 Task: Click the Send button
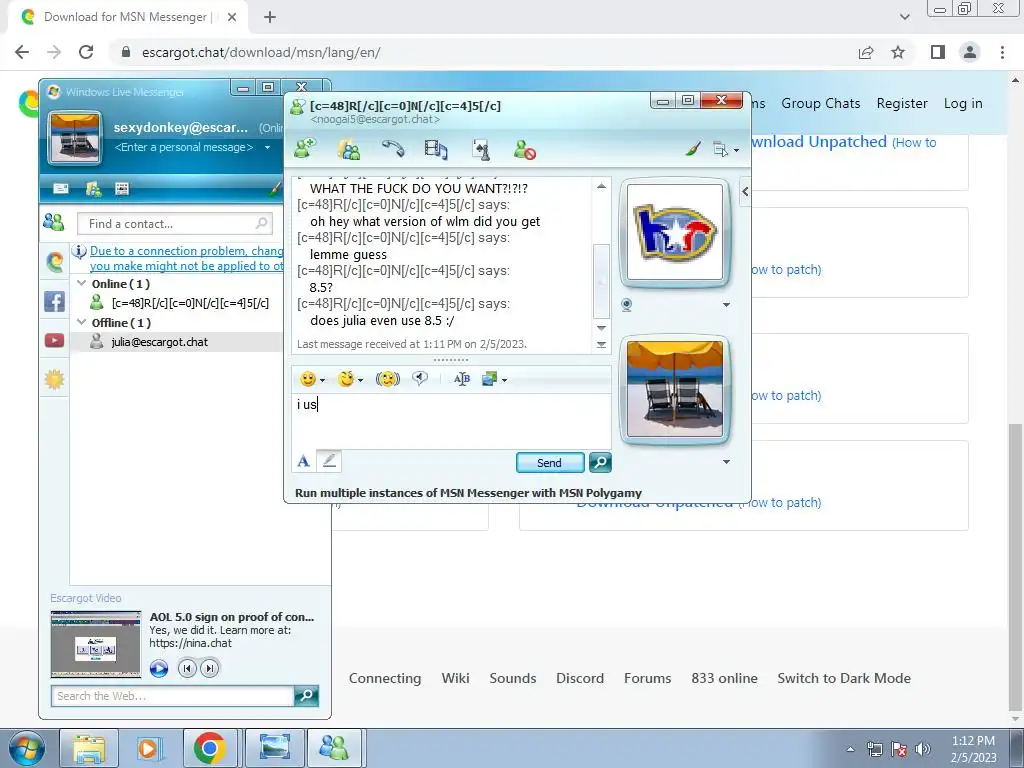coord(550,462)
